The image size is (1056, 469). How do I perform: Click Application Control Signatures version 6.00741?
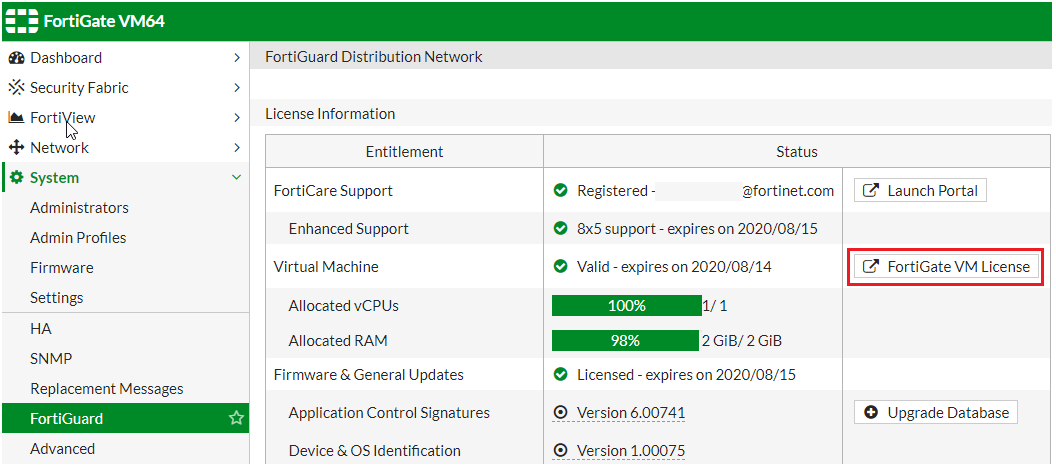[631, 413]
